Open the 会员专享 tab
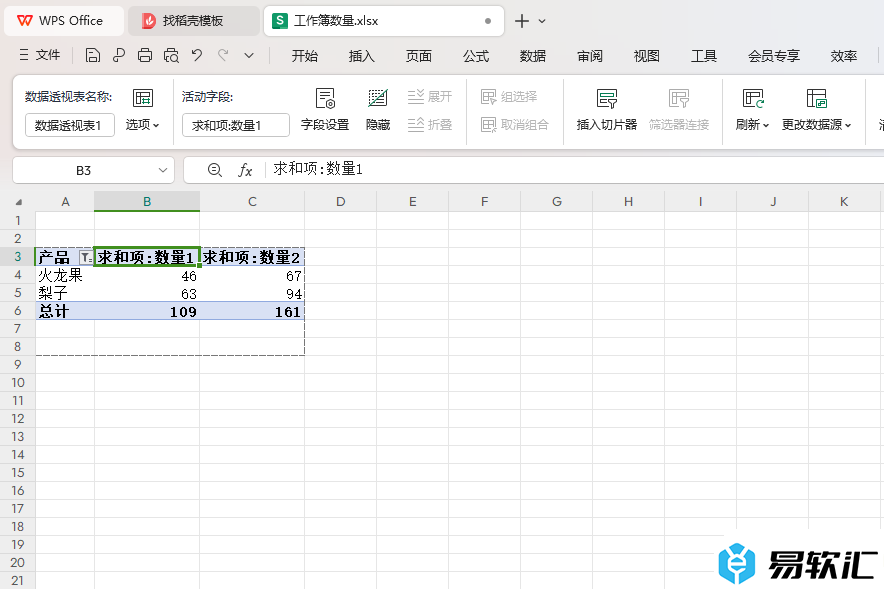 point(774,56)
